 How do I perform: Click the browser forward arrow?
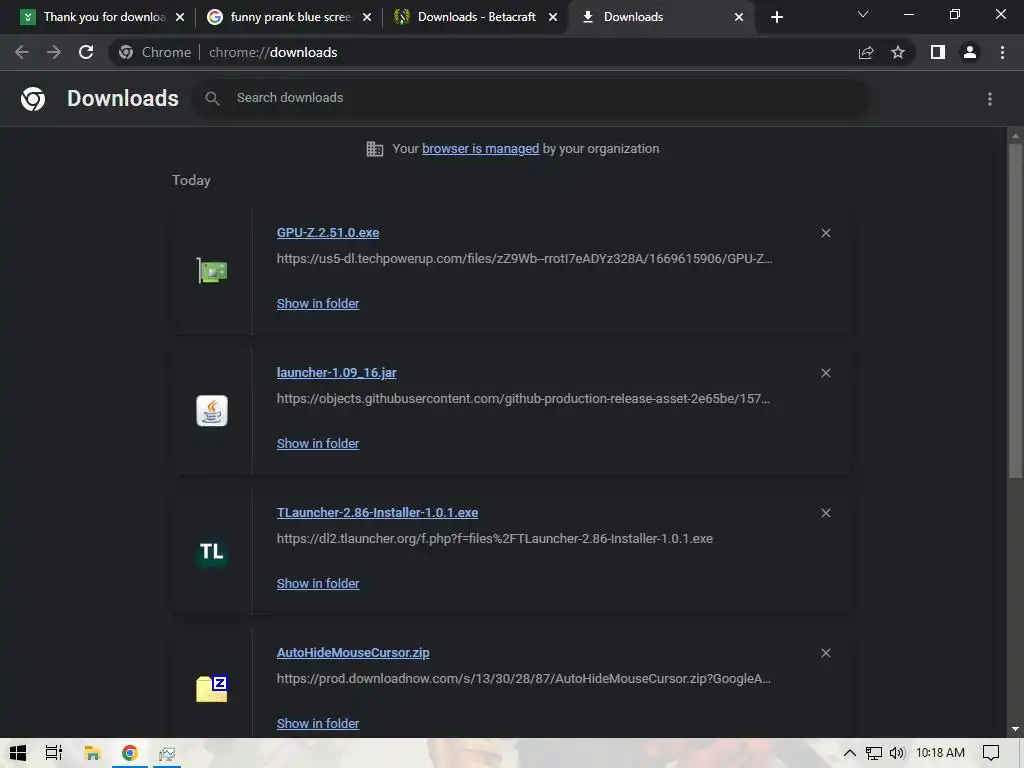pos(54,52)
